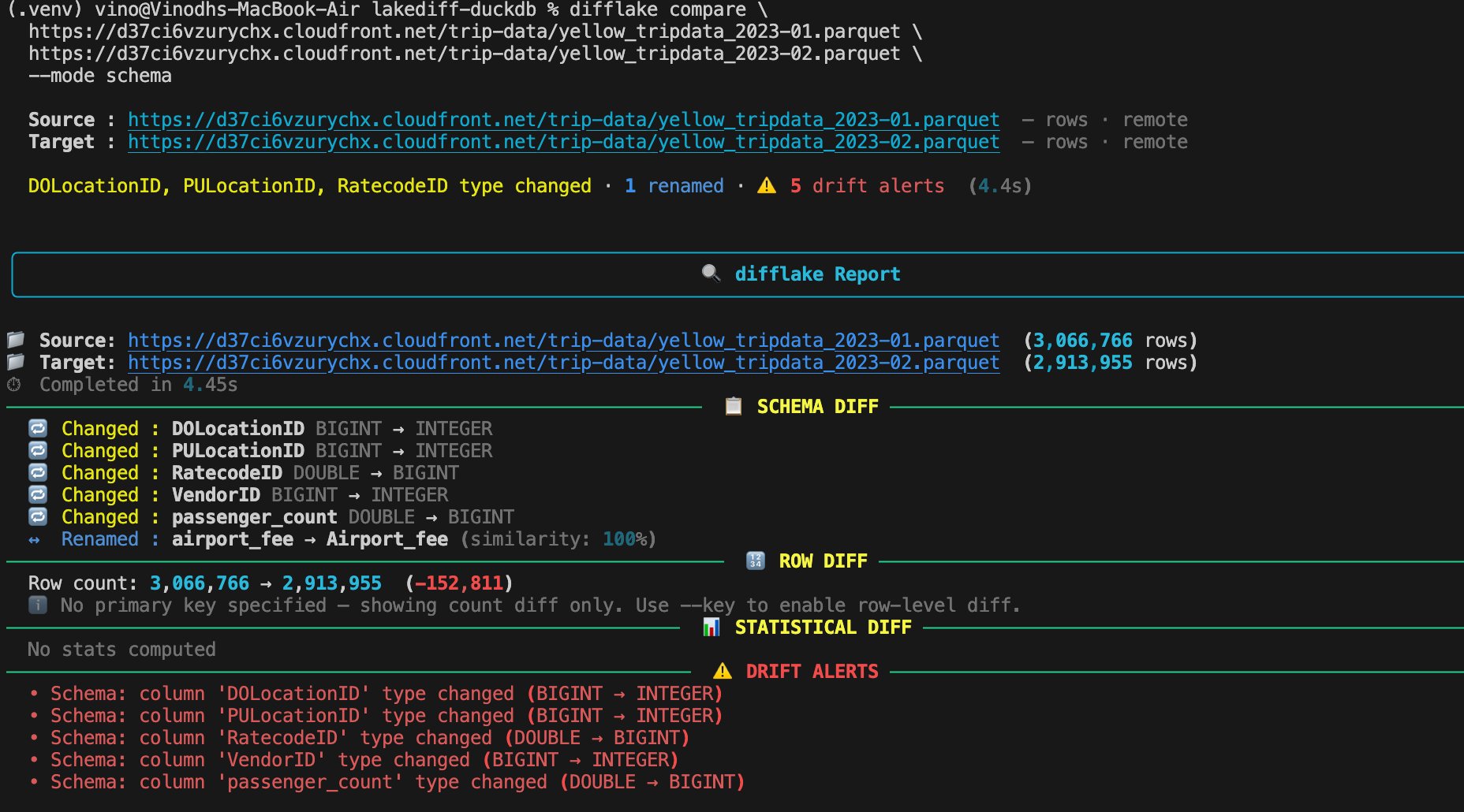Click the info icon before No primary key
The width and height of the screenshot is (1464, 812).
point(38,605)
